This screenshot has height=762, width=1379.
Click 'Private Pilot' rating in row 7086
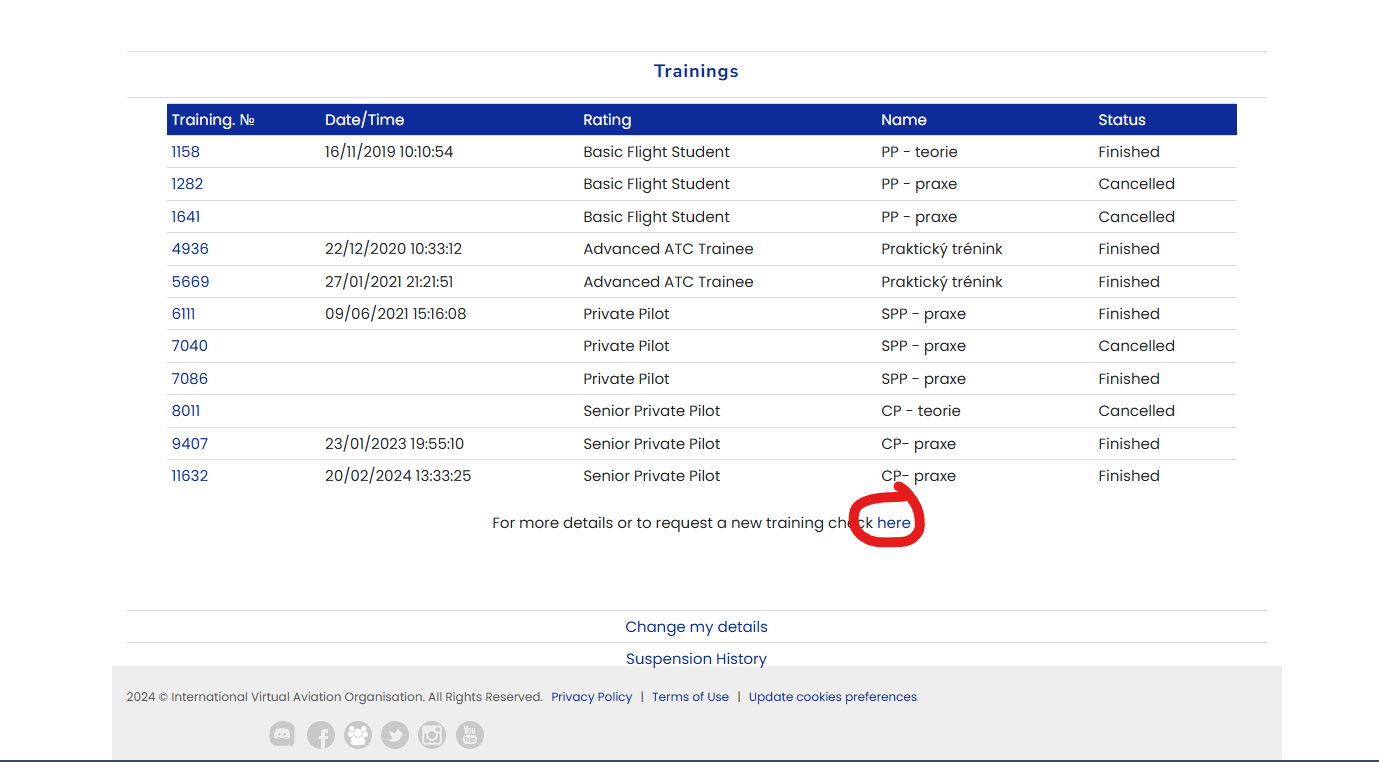(x=626, y=379)
